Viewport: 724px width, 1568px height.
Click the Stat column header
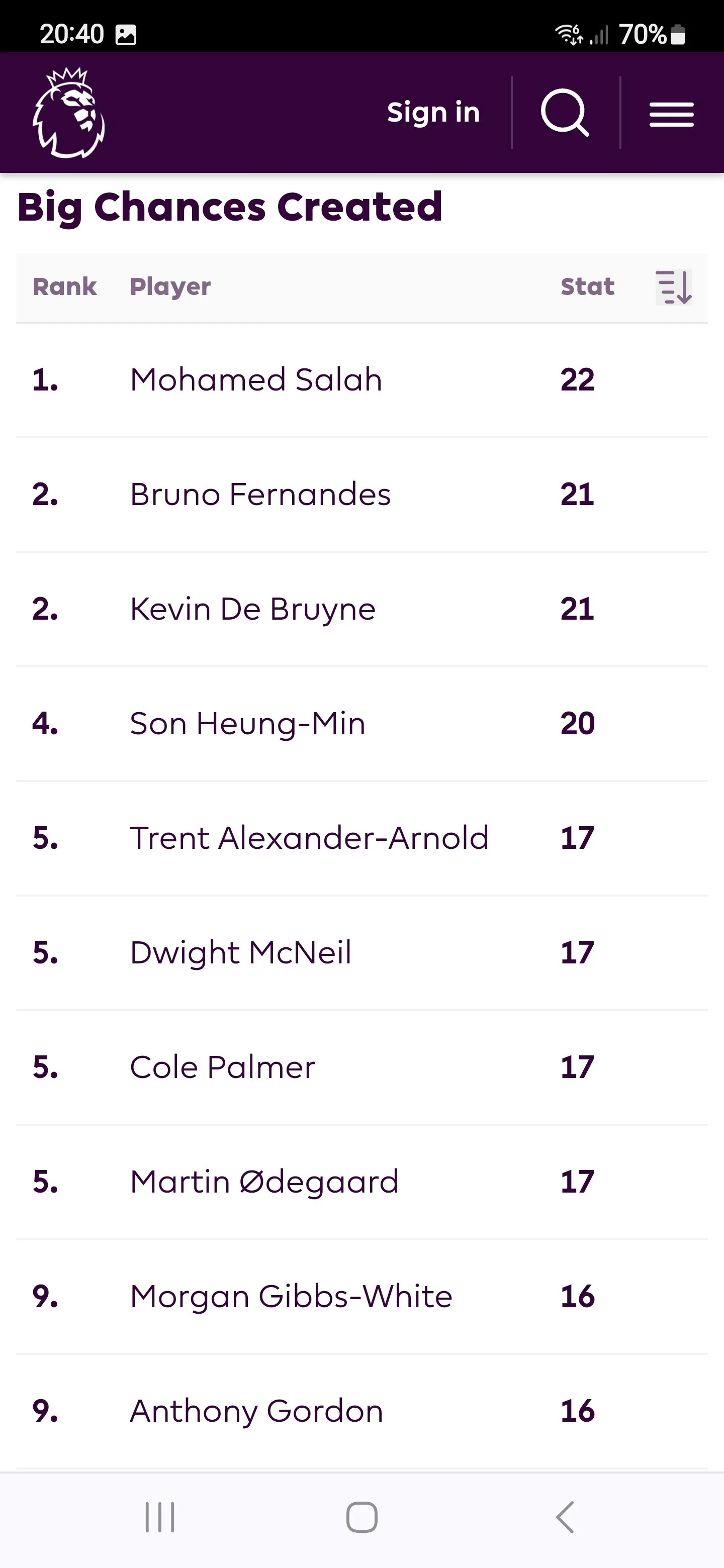[587, 286]
